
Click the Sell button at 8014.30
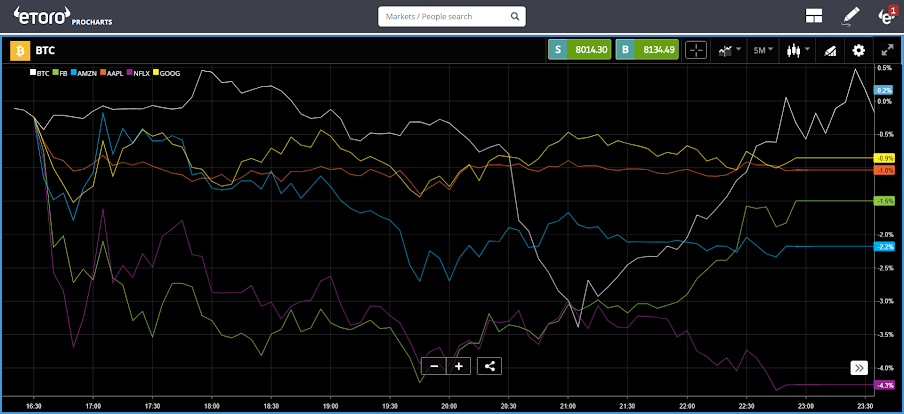579,50
